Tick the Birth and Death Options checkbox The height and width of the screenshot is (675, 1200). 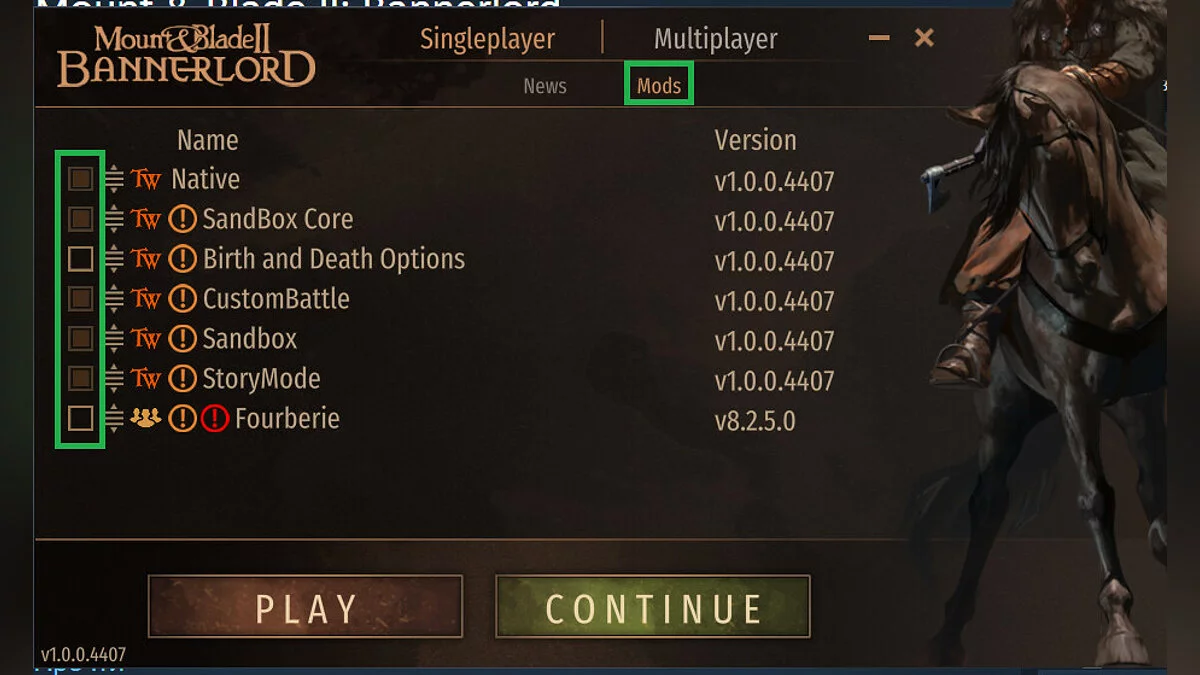[x=80, y=259]
